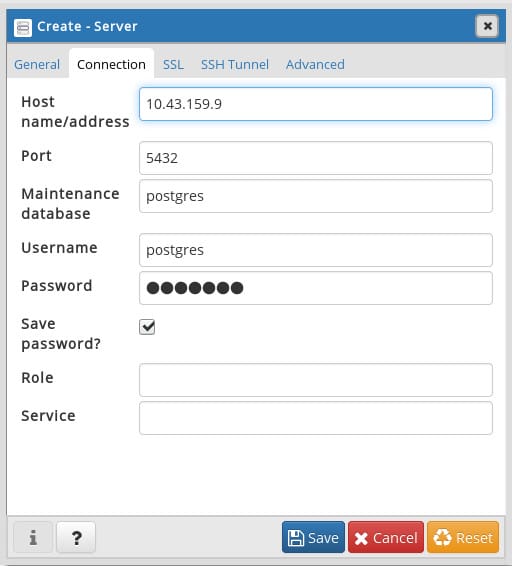Open the SSL tab
Viewport: 512px width, 566px height.
point(173,65)
